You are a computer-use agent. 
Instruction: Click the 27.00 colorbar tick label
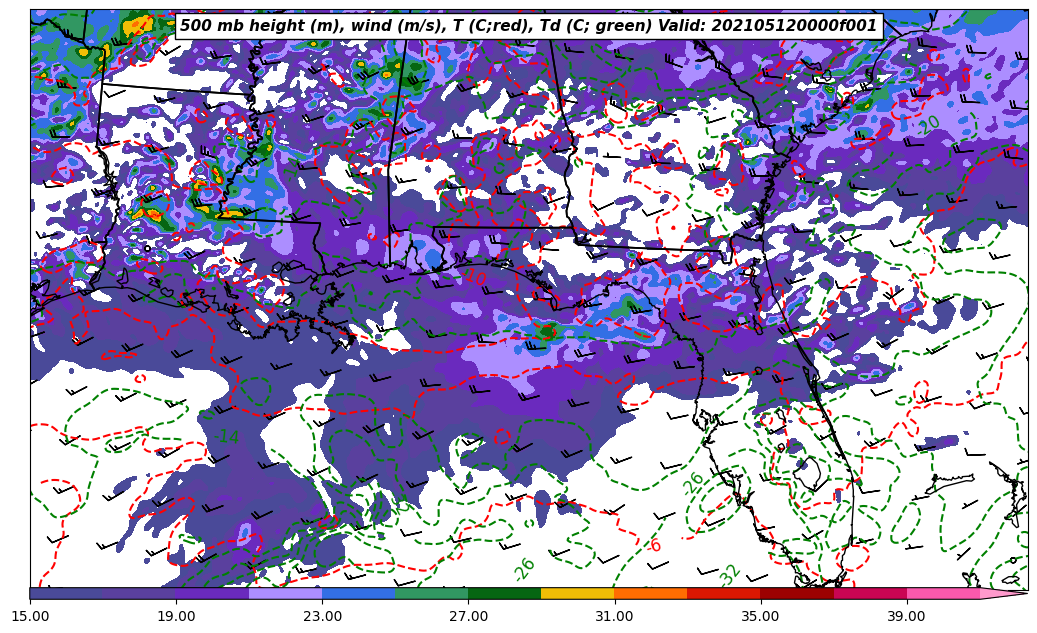468,616
